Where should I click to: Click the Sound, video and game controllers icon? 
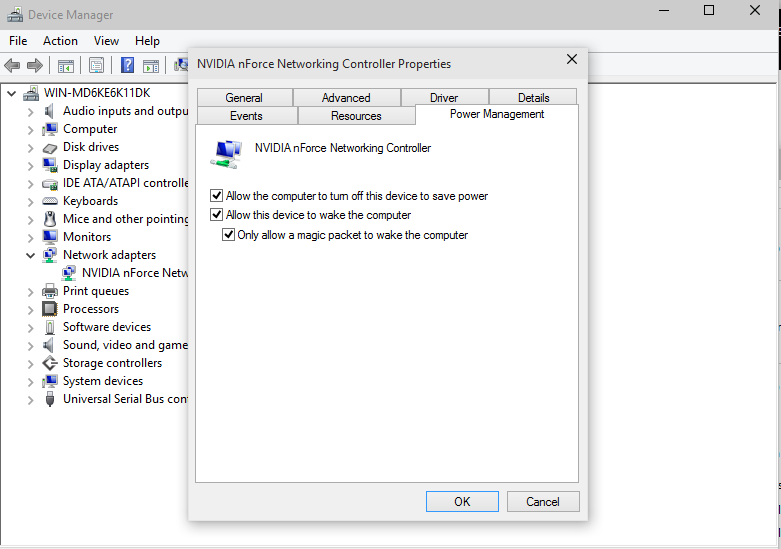(x=49, y=345)
